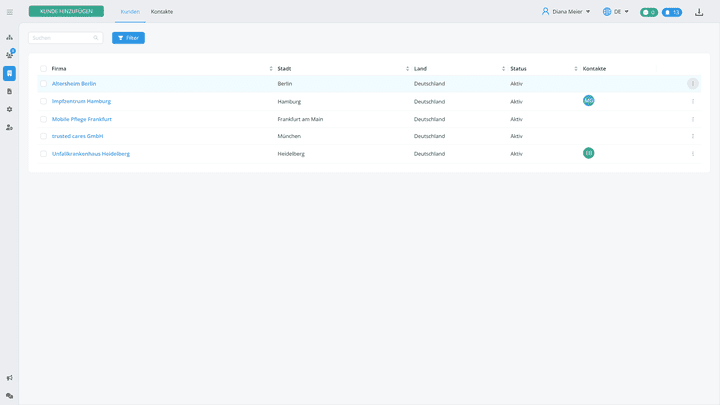Click the MG contact avatar
The height and width of the screenshot is (405, 720).
pyautogui.click(x=589, y=101)
